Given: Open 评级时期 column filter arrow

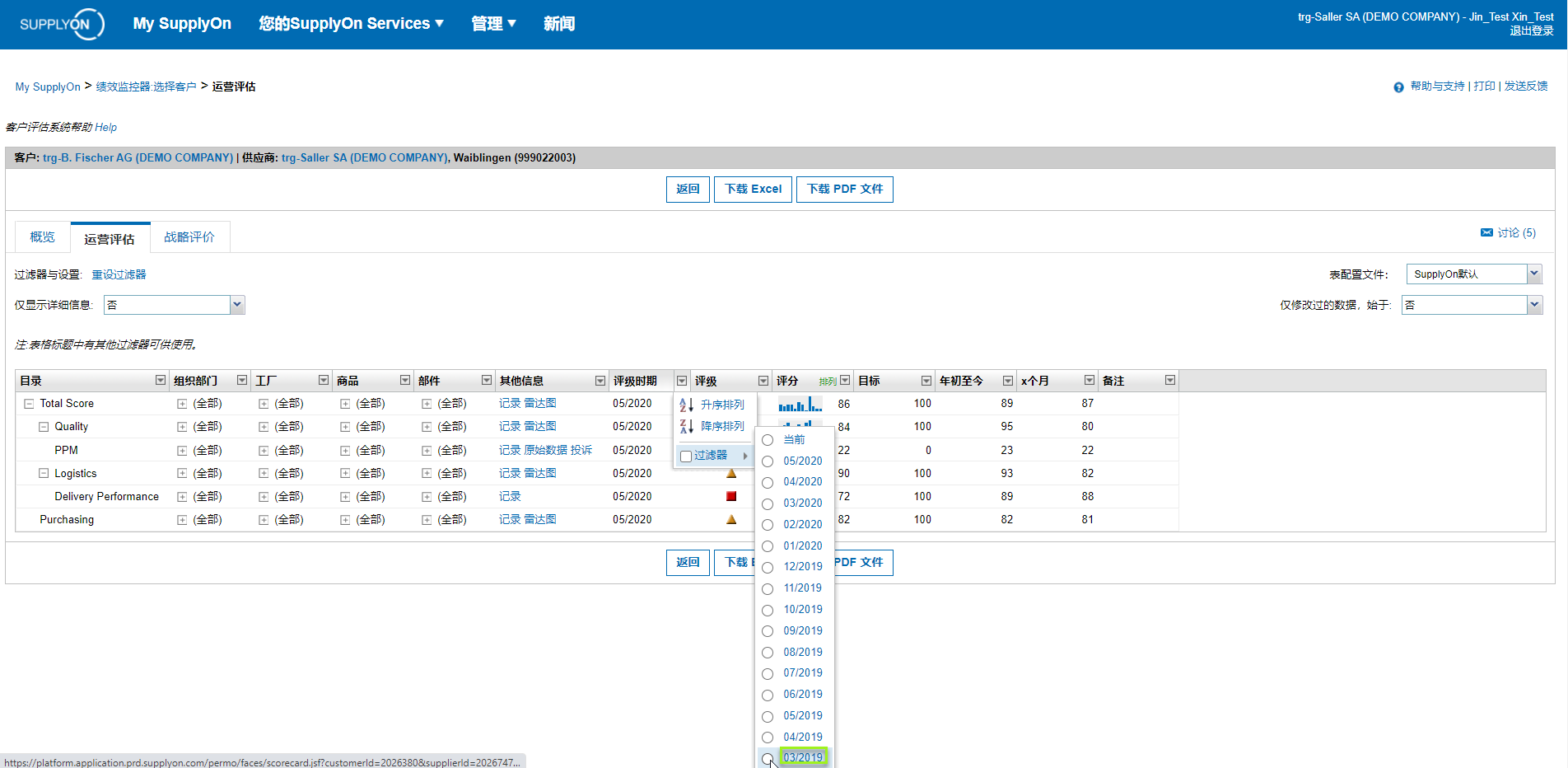Looking at the screenshot, I should coord(682,381).
